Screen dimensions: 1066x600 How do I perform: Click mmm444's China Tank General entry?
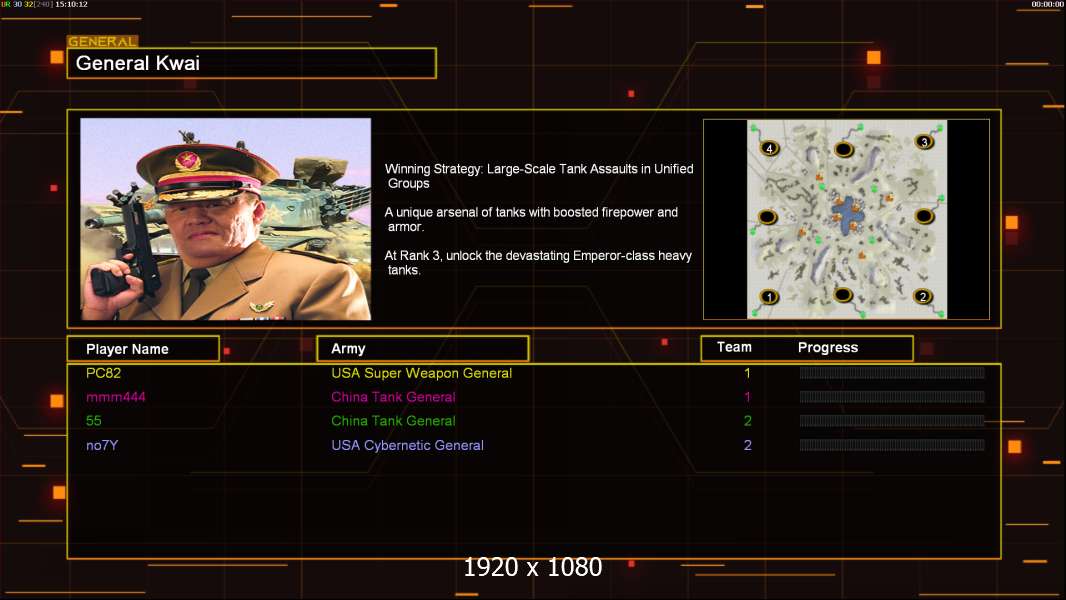[x=393, y=397]
